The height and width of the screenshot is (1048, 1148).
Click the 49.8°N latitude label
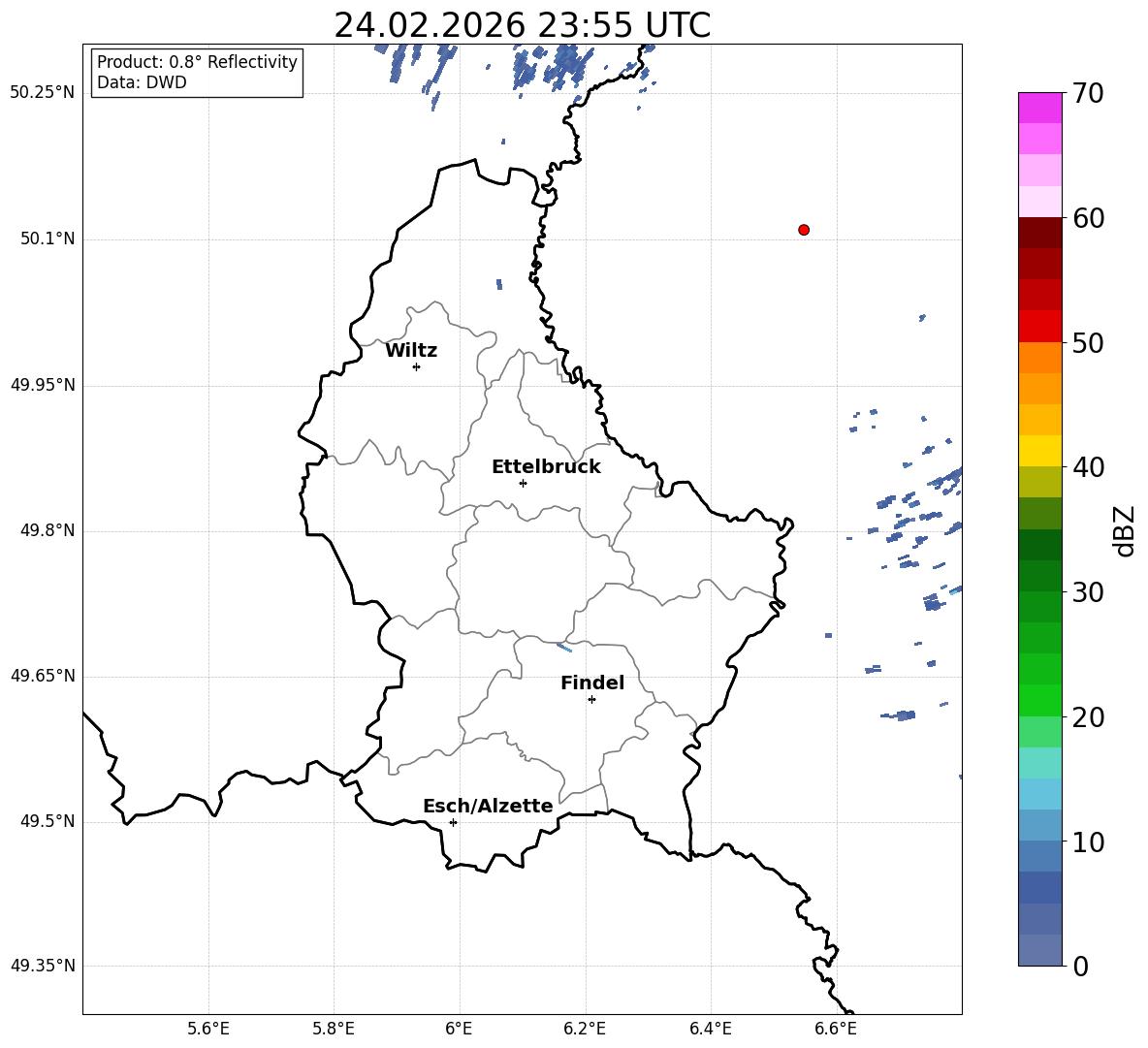point(48,530)
